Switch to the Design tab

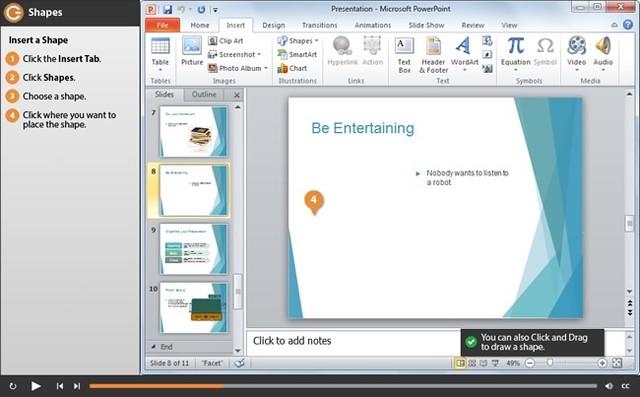click(x=273, y=25)
